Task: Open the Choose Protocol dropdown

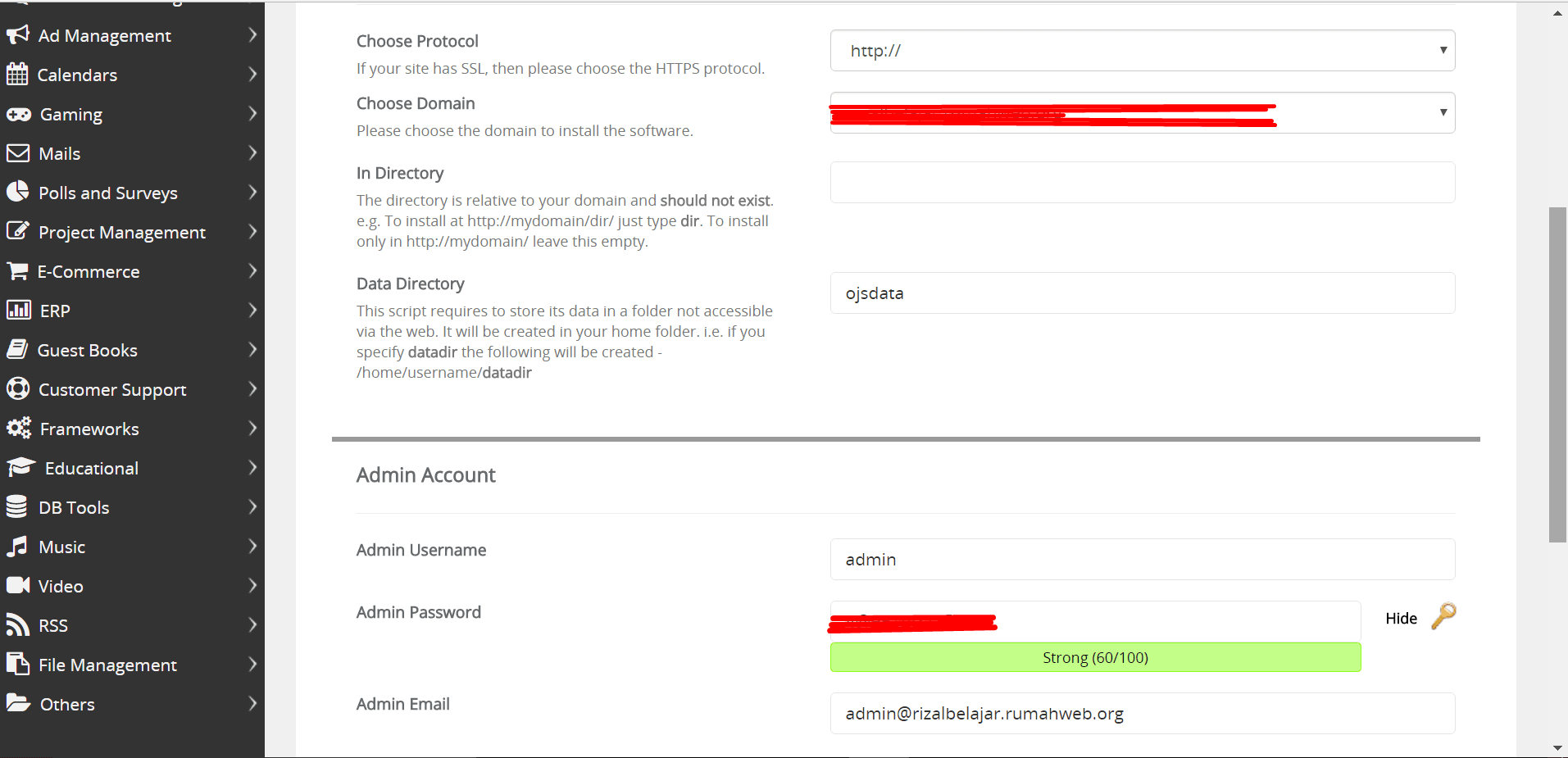Action: tap(1143, 51)
